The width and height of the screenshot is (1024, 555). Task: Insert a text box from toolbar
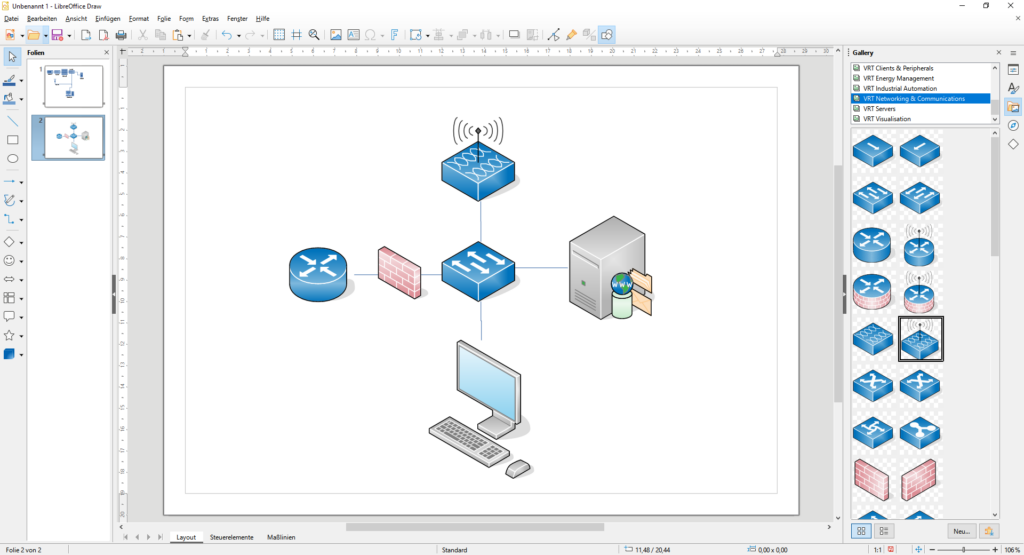click(x=353, y=35)
